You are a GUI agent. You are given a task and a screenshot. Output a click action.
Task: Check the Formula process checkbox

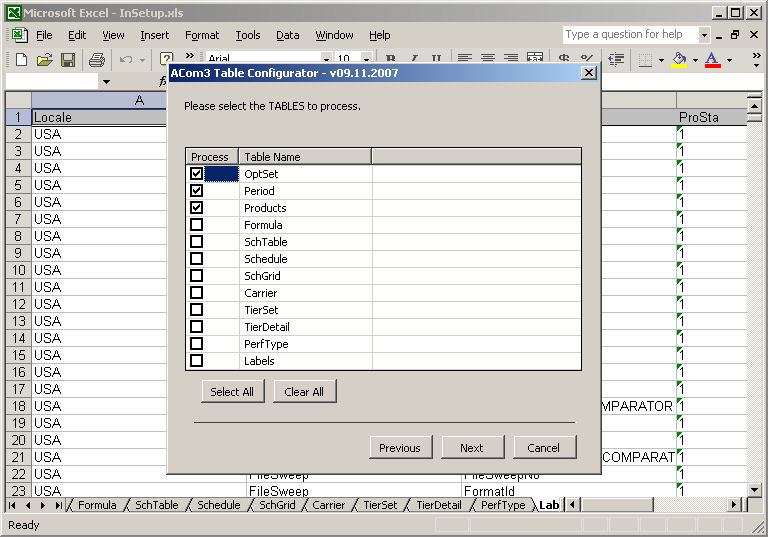tap(196, 224)
